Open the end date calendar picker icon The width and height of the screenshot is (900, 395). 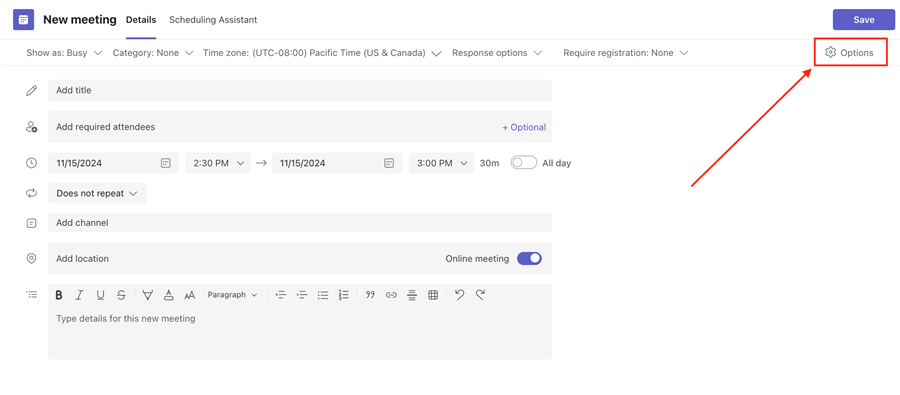[389, 163]
